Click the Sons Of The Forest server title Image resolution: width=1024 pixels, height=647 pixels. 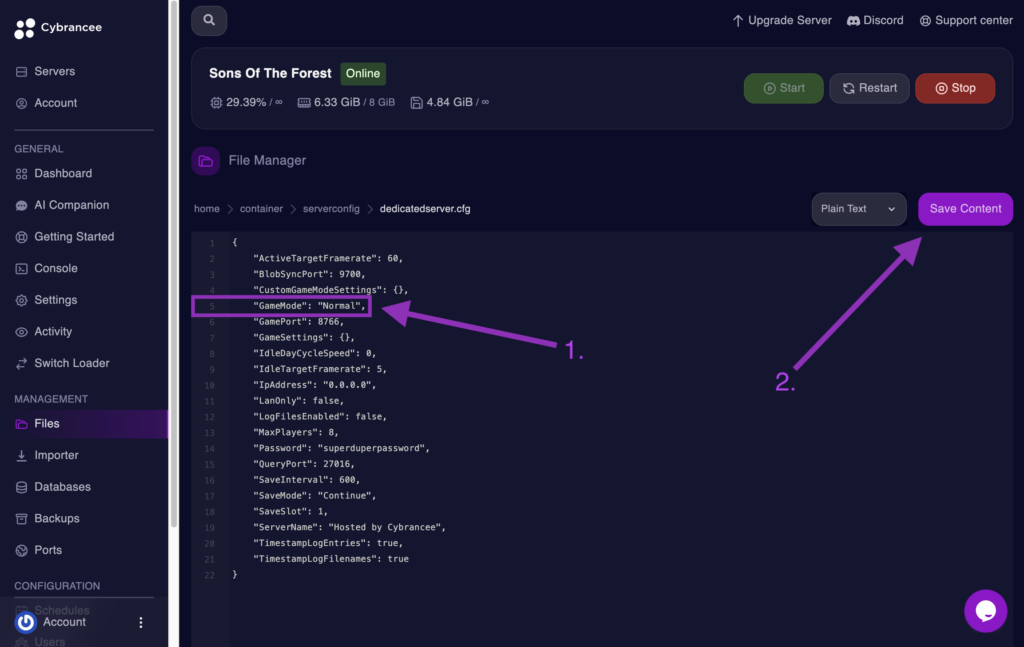tap(270, 73)
